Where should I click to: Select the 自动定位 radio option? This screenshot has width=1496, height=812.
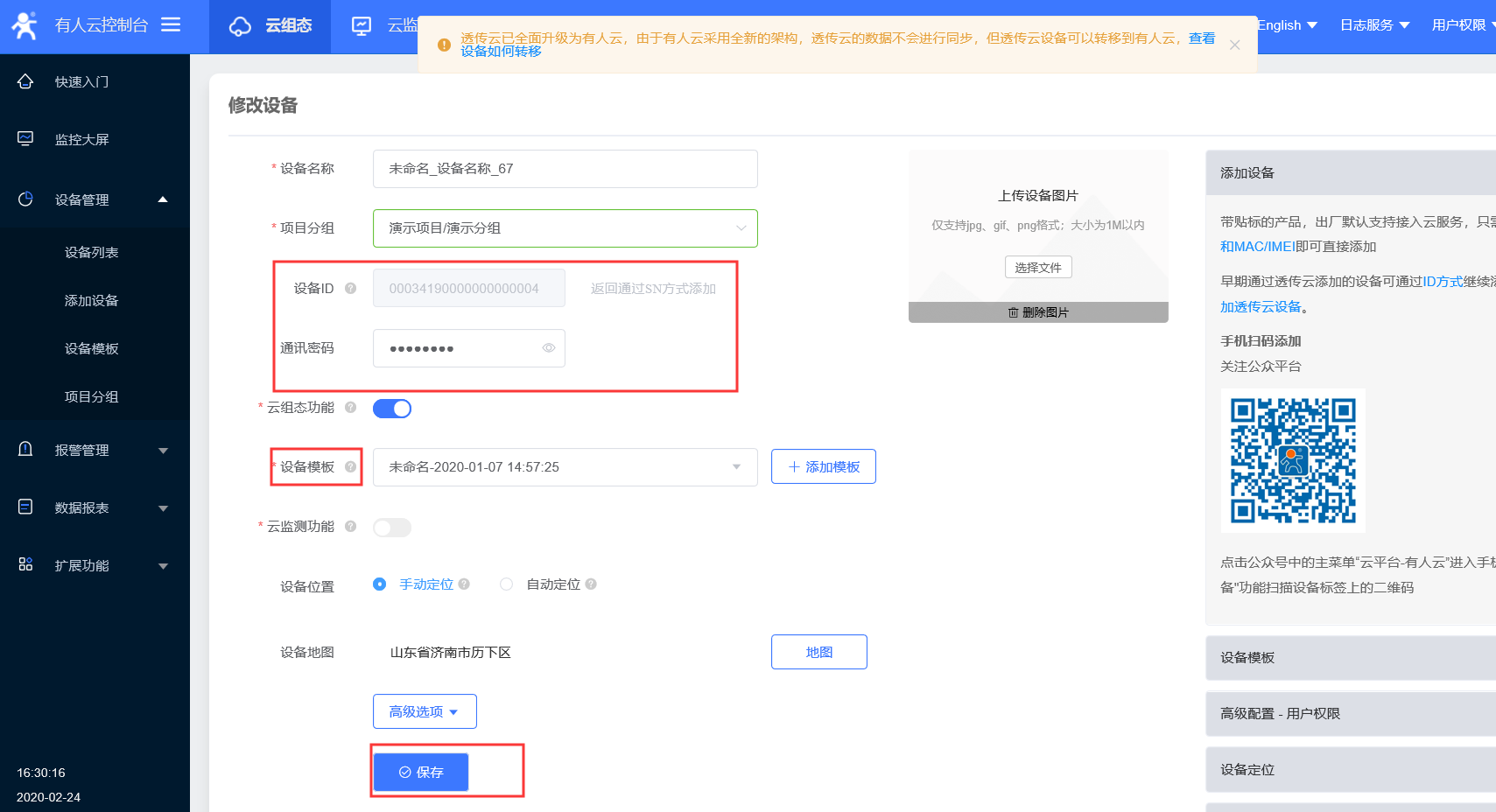coord(506,584)
